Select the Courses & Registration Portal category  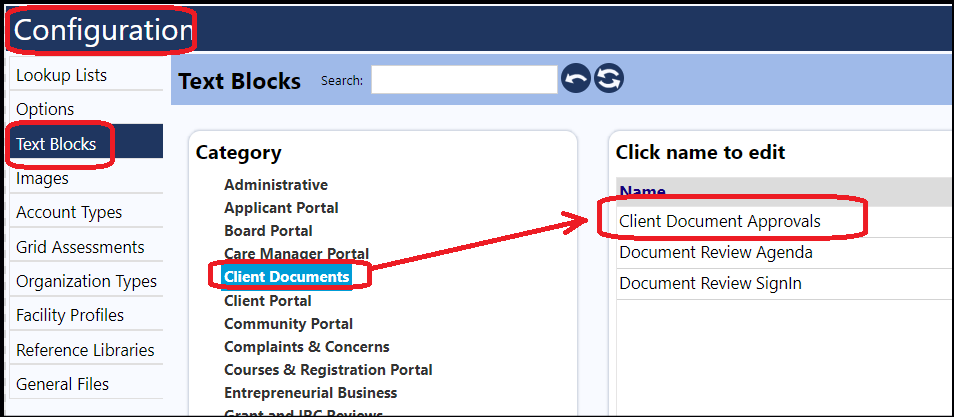[x=328, y=370]
